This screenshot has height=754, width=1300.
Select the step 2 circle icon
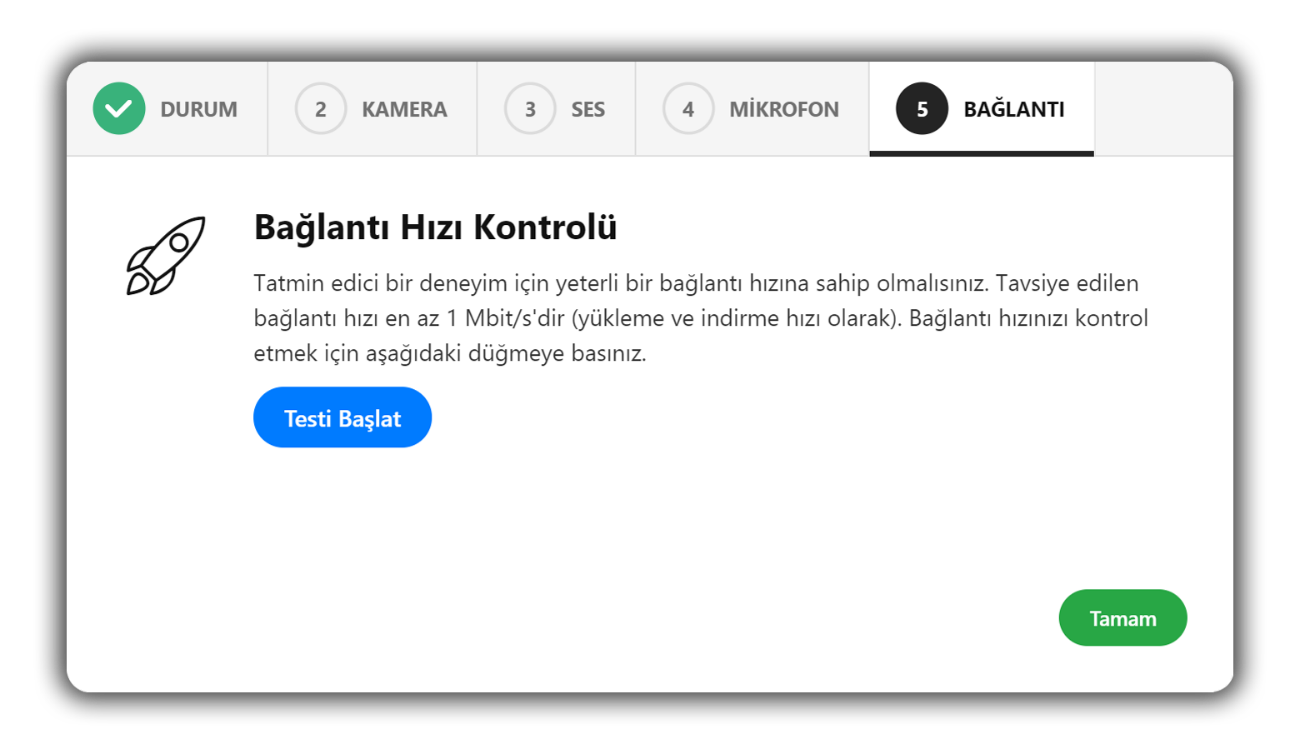(321, 109)
